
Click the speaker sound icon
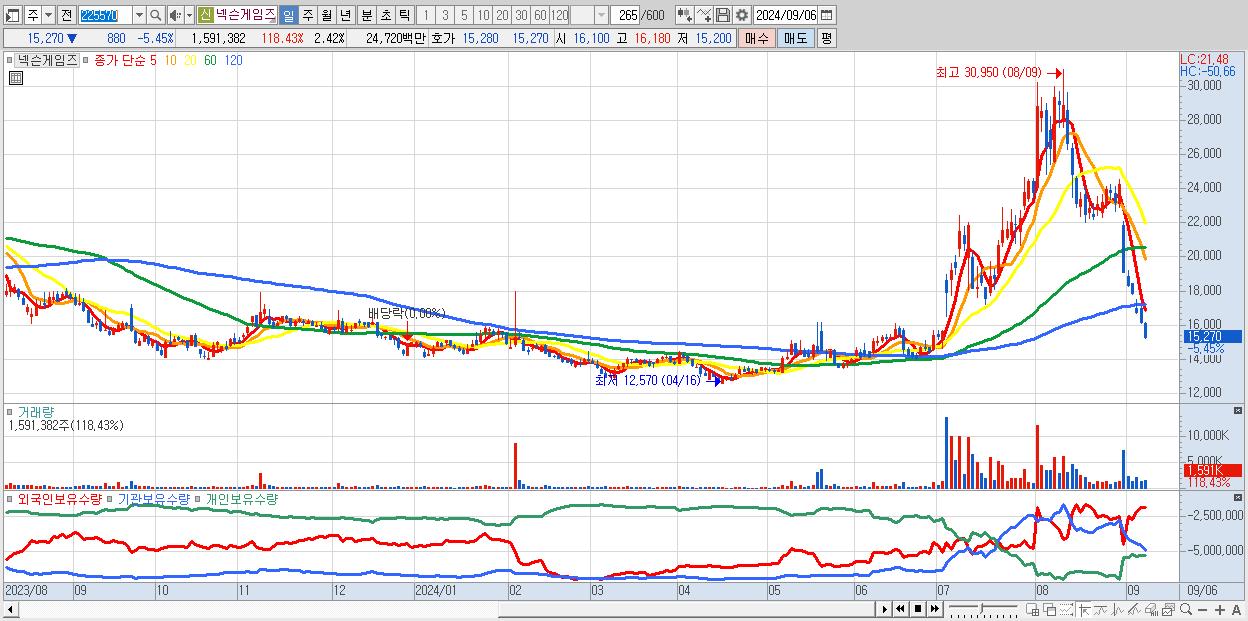click(x=175, y=15)
